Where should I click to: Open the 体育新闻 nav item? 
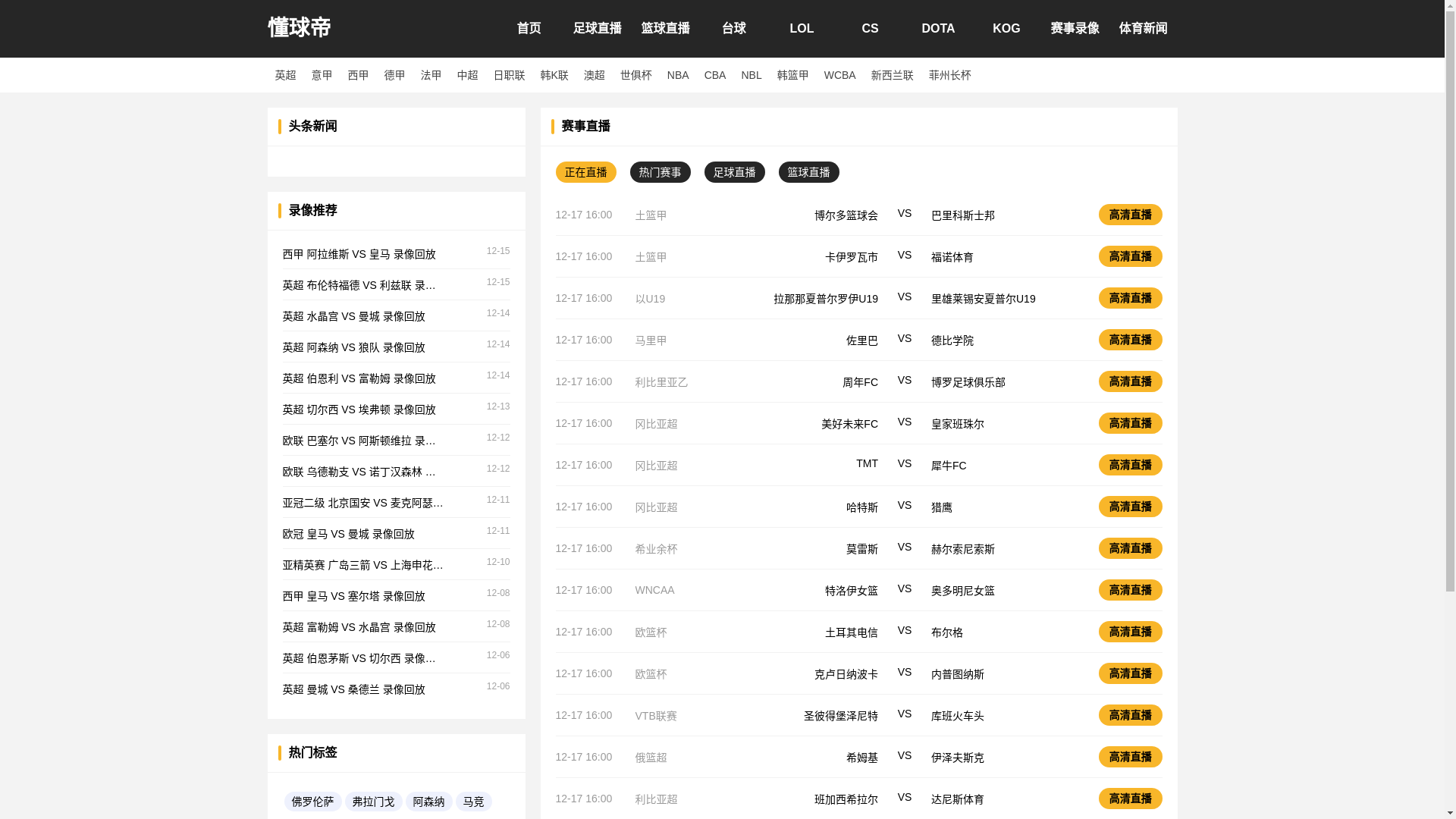coord(1143,29)
